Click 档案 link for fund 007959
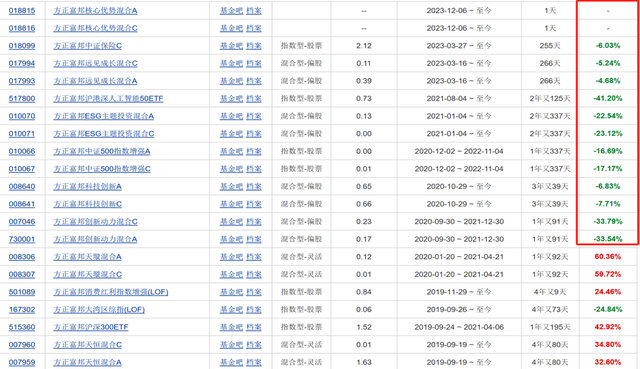 coord(253,362)
